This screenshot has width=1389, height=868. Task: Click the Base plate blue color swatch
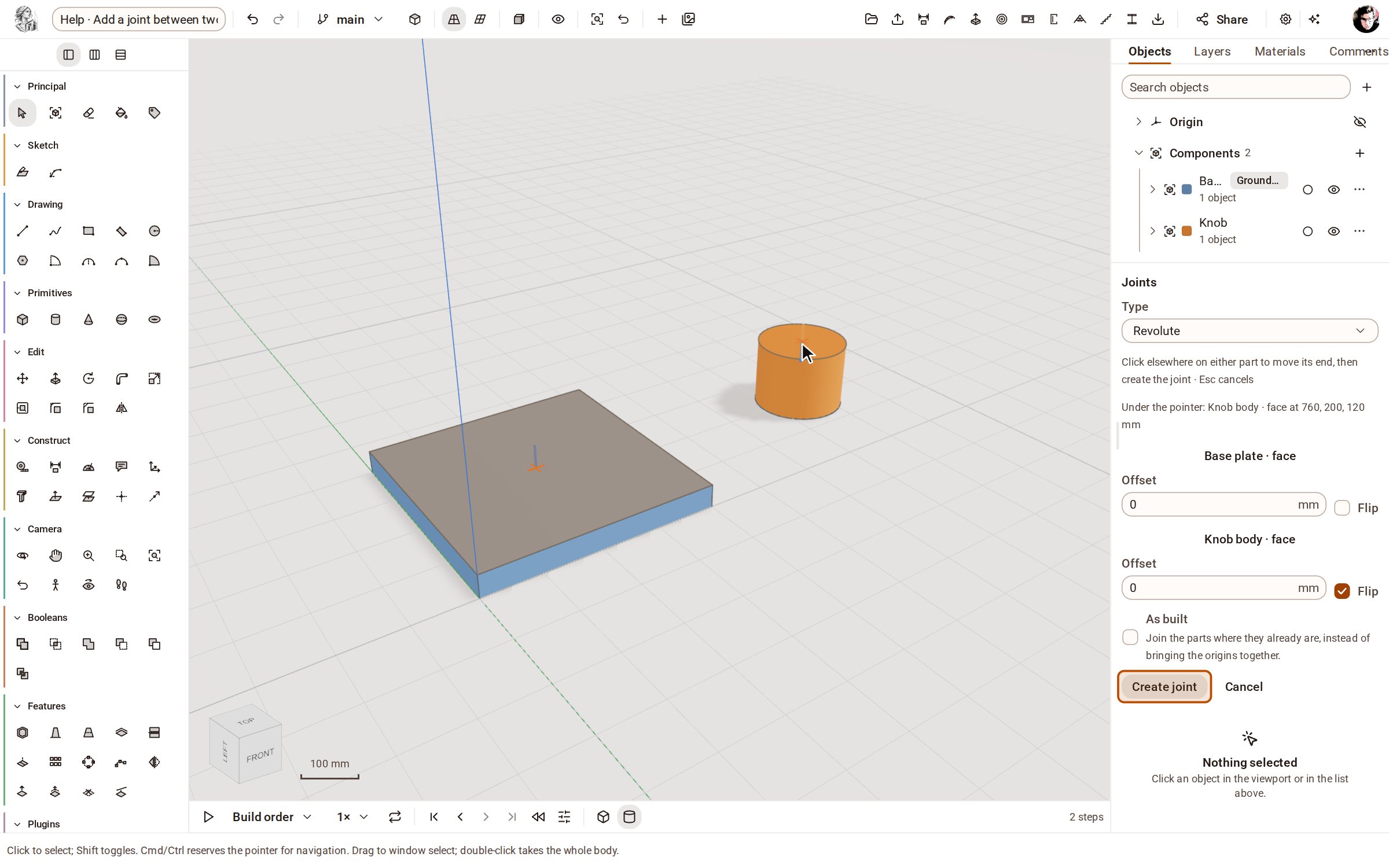coord(1187,190)
